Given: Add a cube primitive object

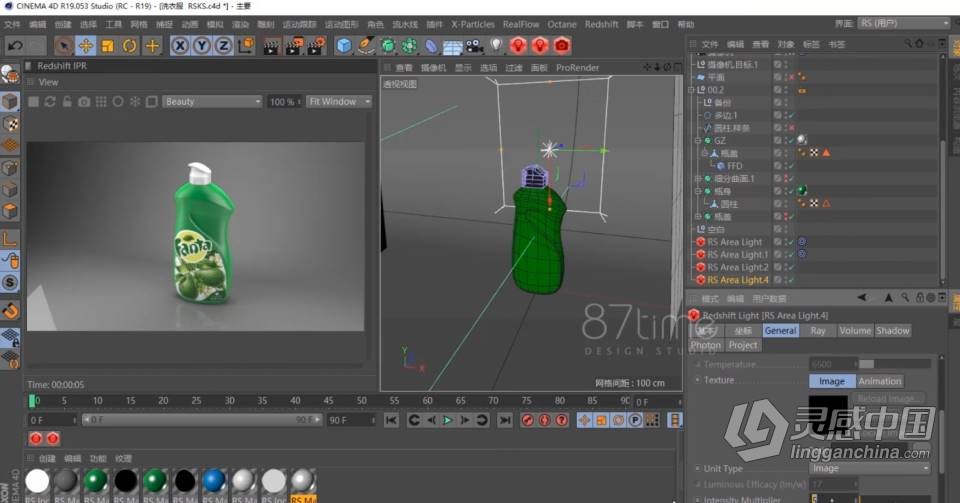Looking at the screenshot, I should [x=344, y=45].
